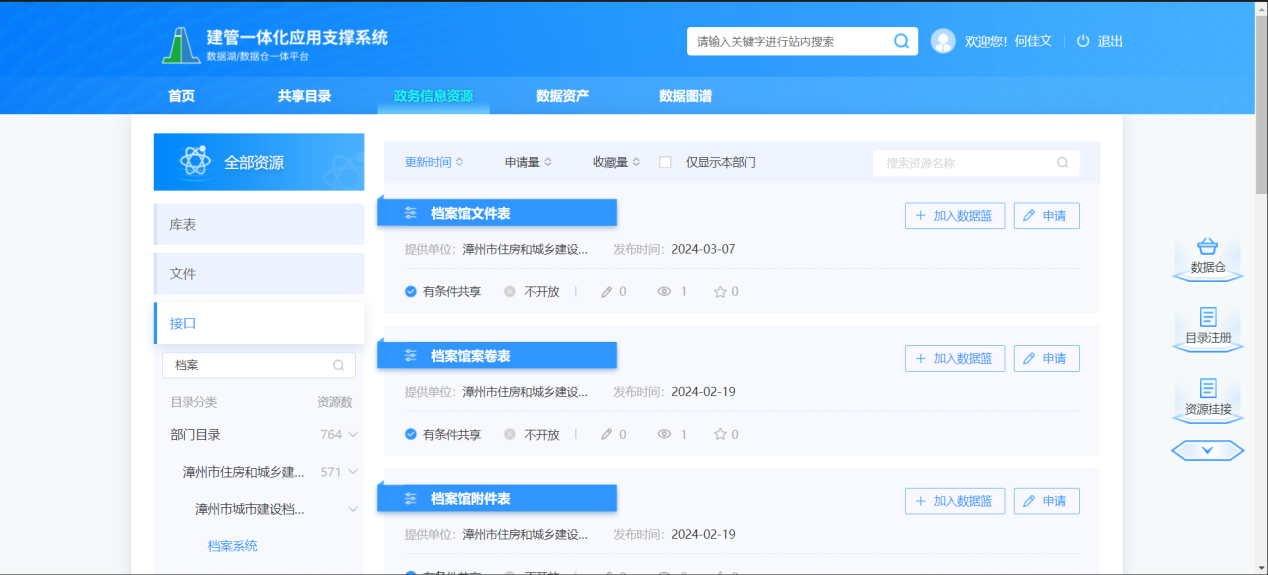Click the eye icon for 档案馆案卷表
Image resolution: width=1268 pixels, height=575 pixels.
point(664,435)
